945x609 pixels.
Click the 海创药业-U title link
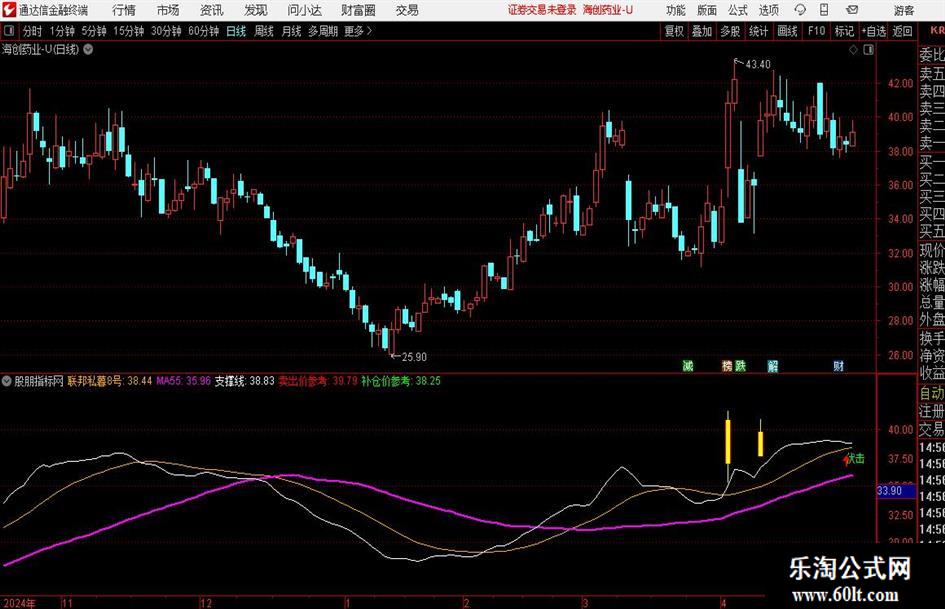click(x=608, y=10)
